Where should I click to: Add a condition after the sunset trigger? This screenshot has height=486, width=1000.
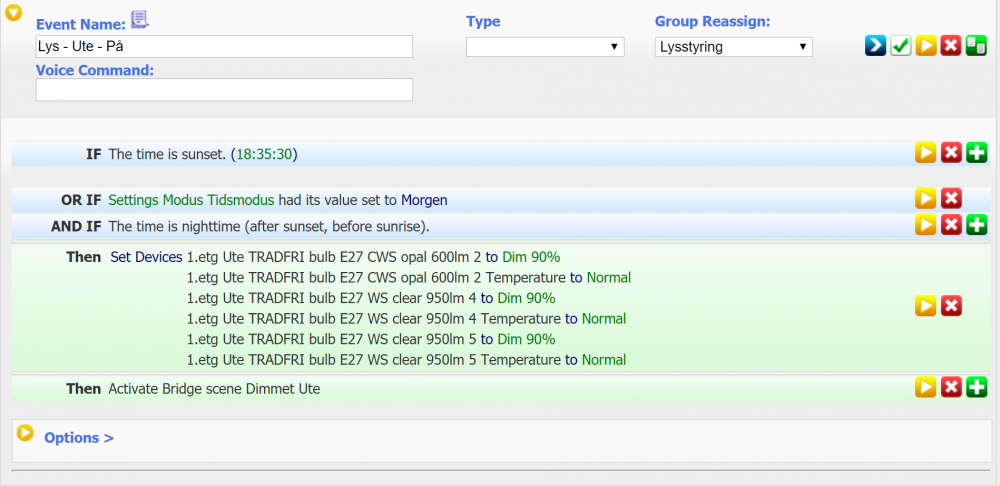(x=976, y=153)
